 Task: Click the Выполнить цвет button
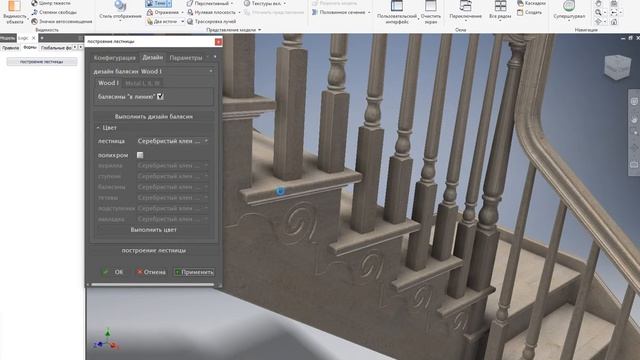pyautogui.click(x=153, y=230)
